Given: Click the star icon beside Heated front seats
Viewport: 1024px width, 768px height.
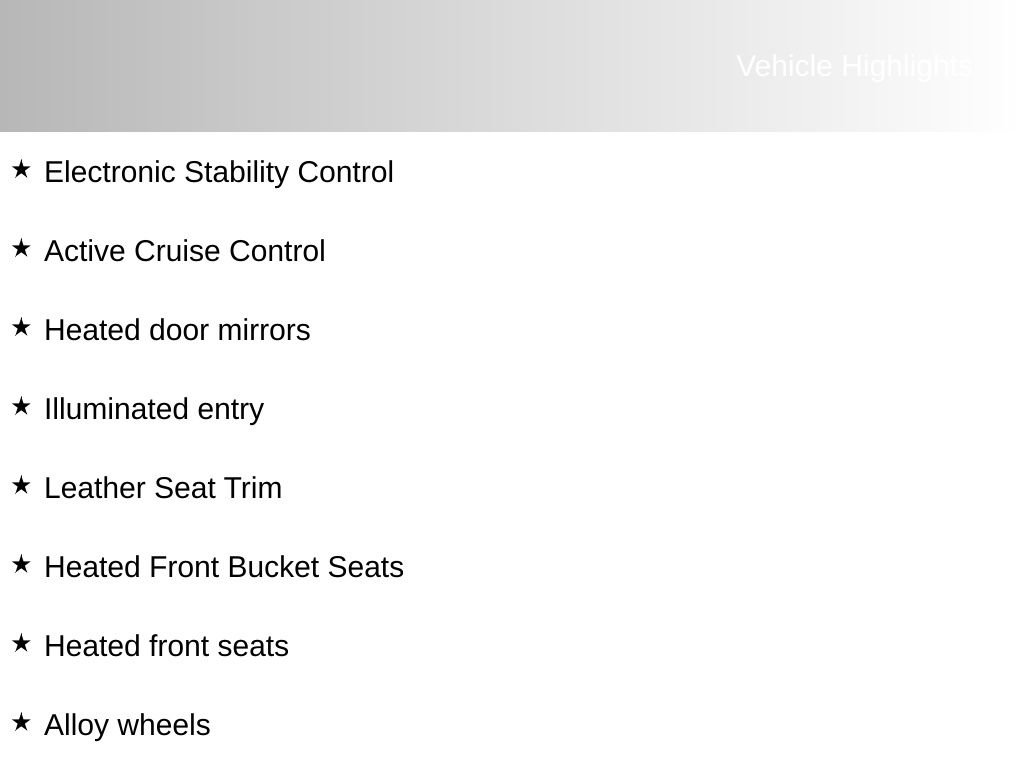Looking at the screenshot, I should coord(21,643).
